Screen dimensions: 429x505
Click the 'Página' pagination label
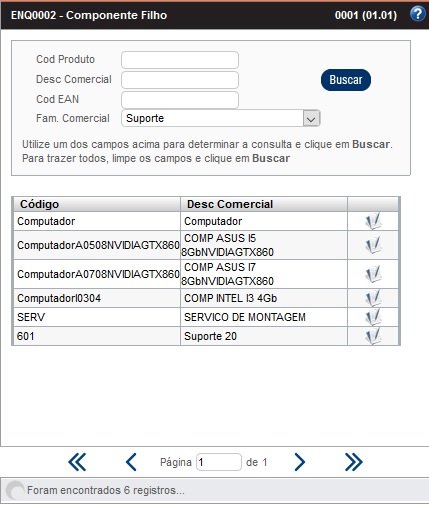tap(176, 462)
